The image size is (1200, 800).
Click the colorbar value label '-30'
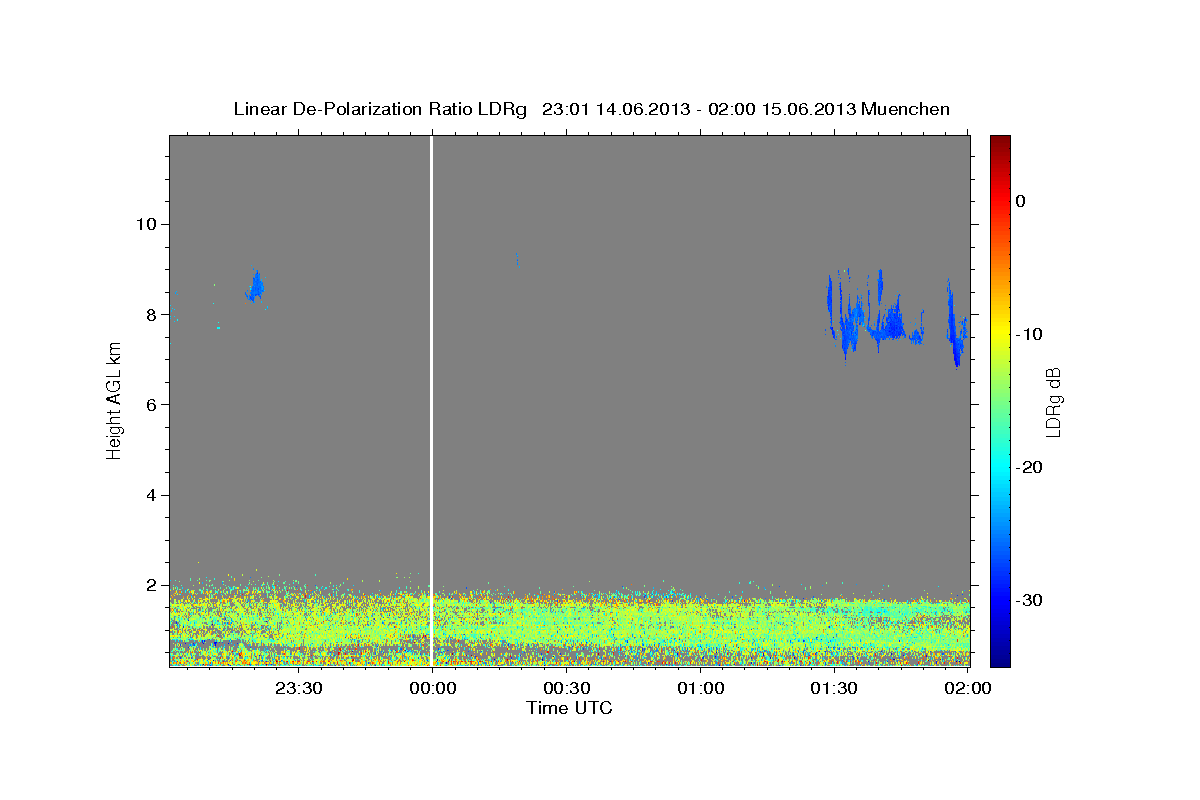click(1029, 600)
